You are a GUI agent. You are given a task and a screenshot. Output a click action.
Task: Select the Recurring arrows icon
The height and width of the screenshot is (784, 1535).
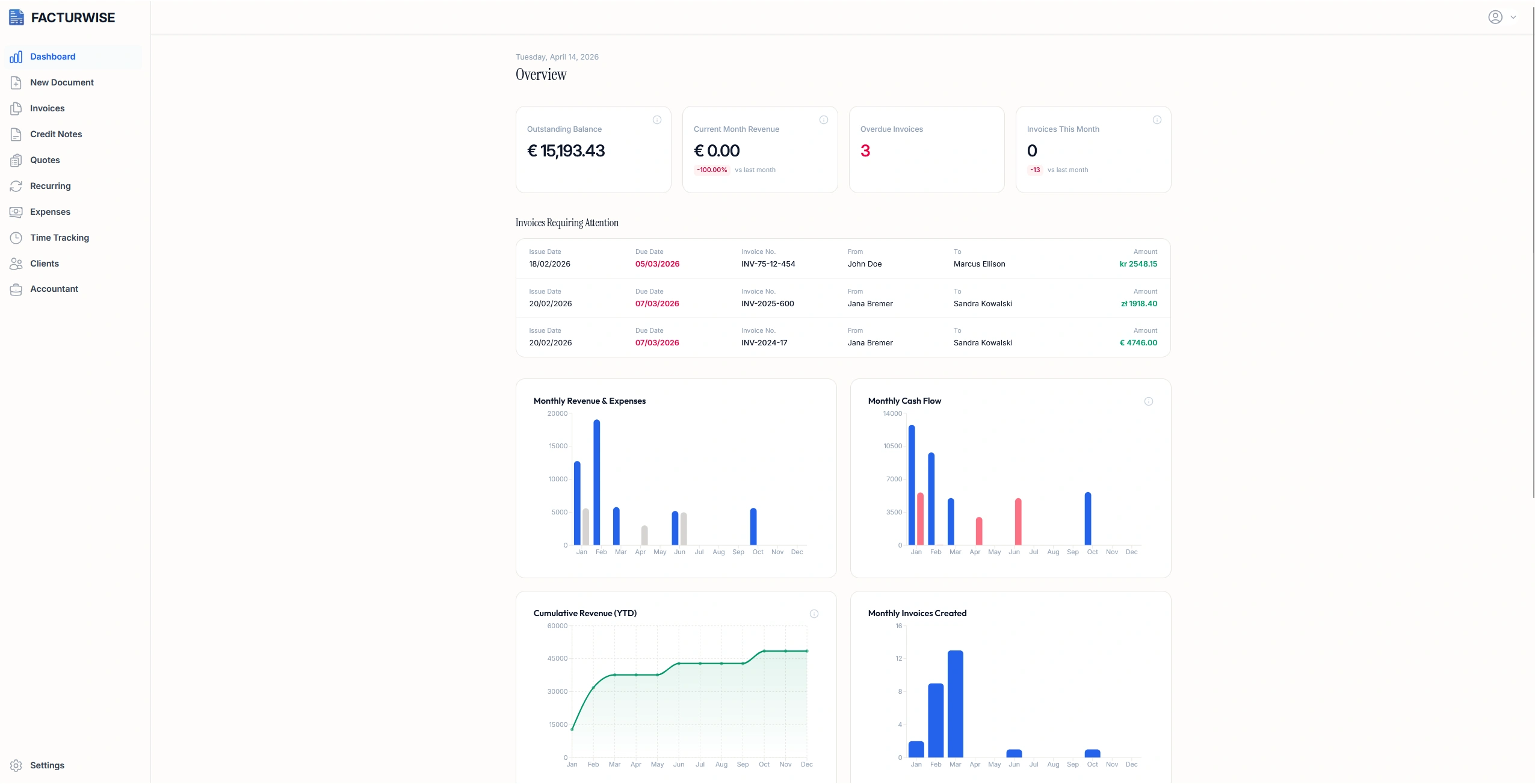[16, 186]
